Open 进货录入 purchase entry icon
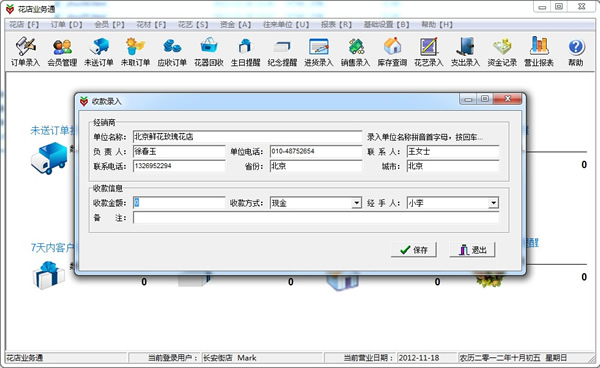Viewport: 600px width, 368px height. click(x=319, y=52)
